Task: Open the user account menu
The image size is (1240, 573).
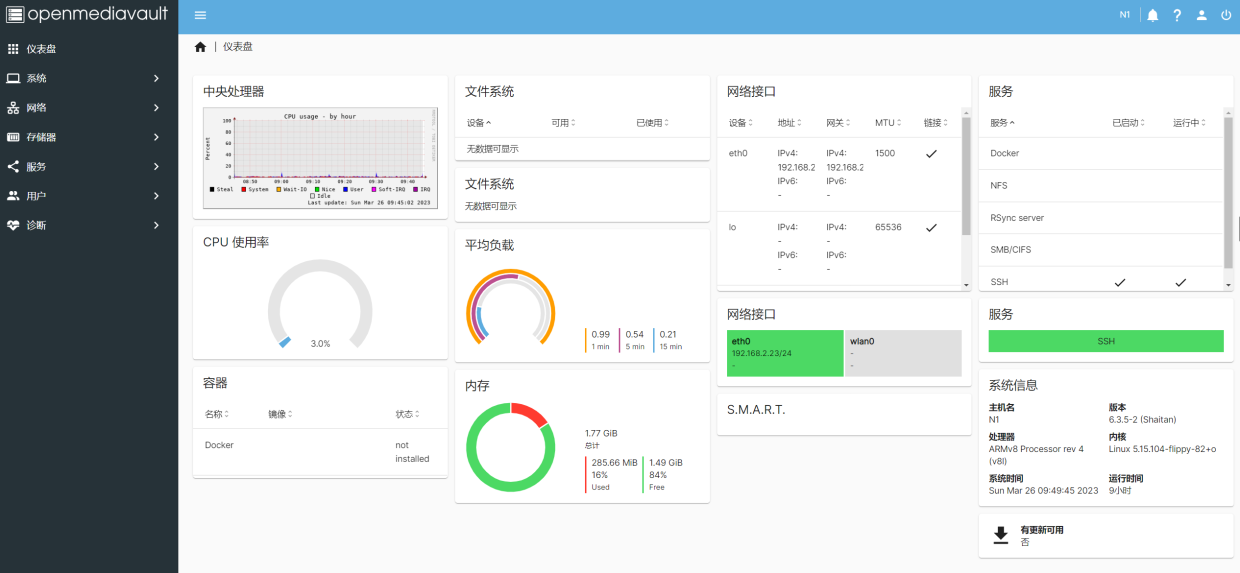Action: point(1202,15)
